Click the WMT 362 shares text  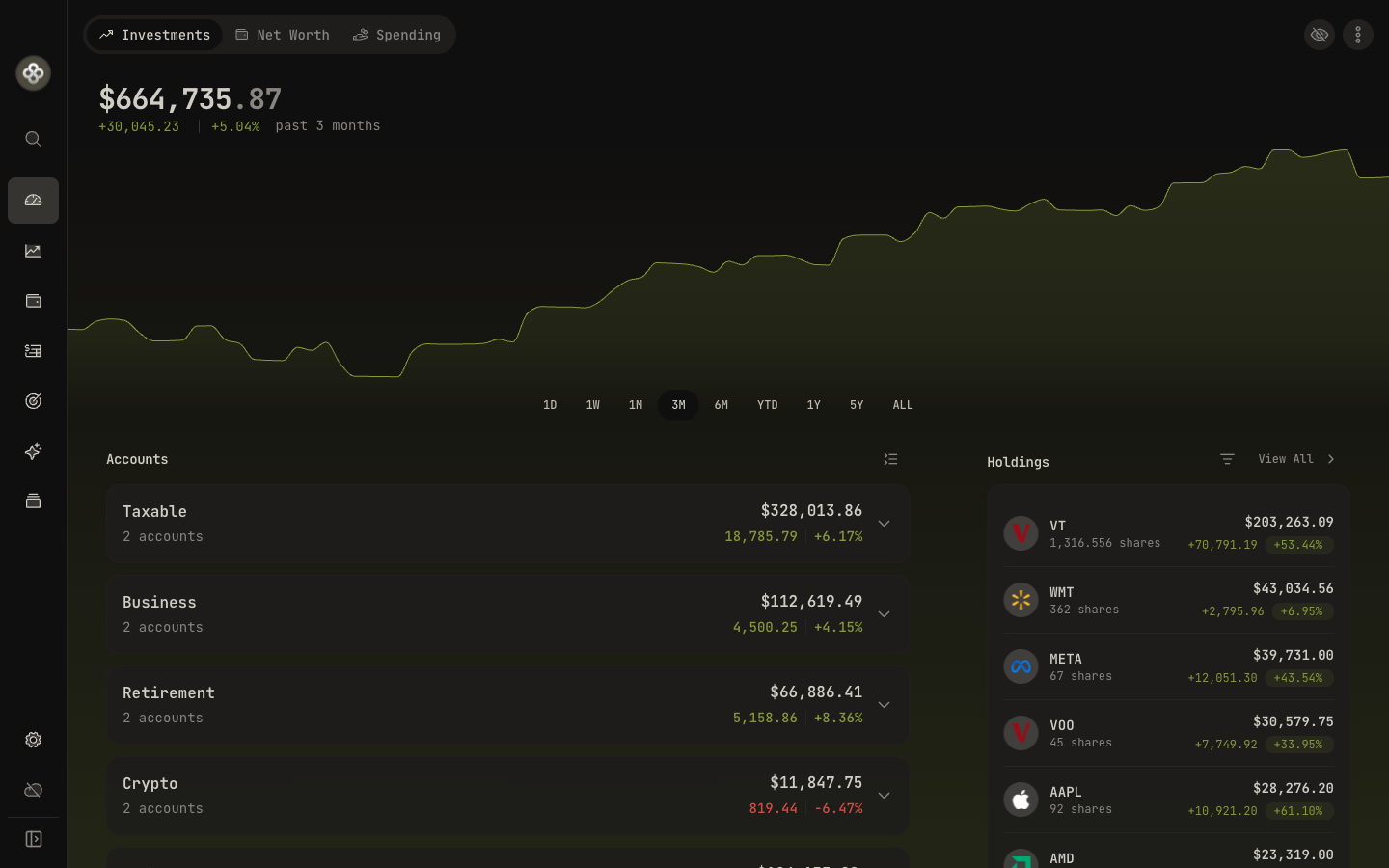pyautogui.click(x=1084, y=610)
